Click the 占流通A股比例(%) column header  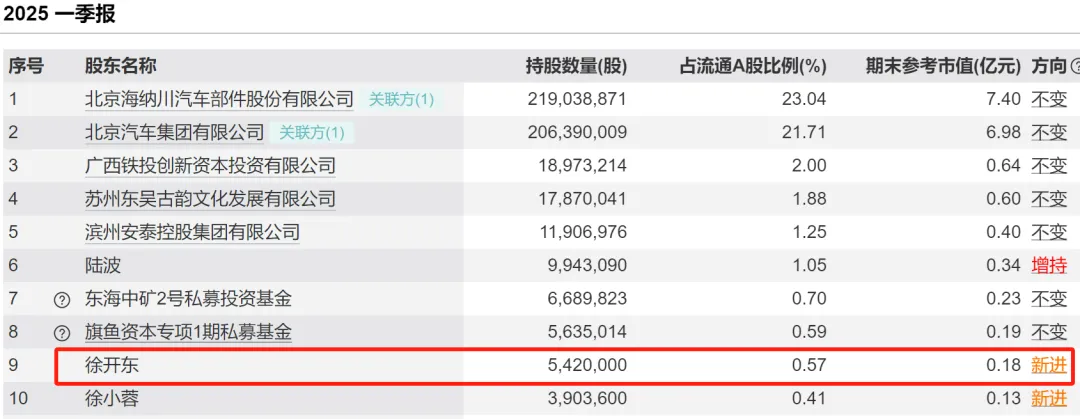point(753,67)
